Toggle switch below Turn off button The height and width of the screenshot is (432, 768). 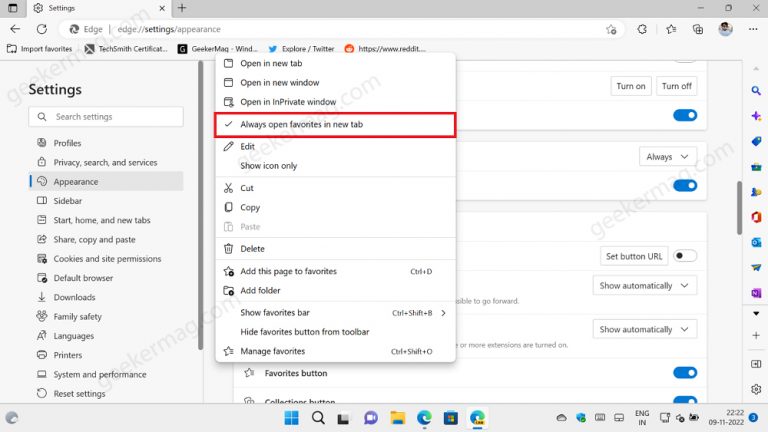(685, 115)
